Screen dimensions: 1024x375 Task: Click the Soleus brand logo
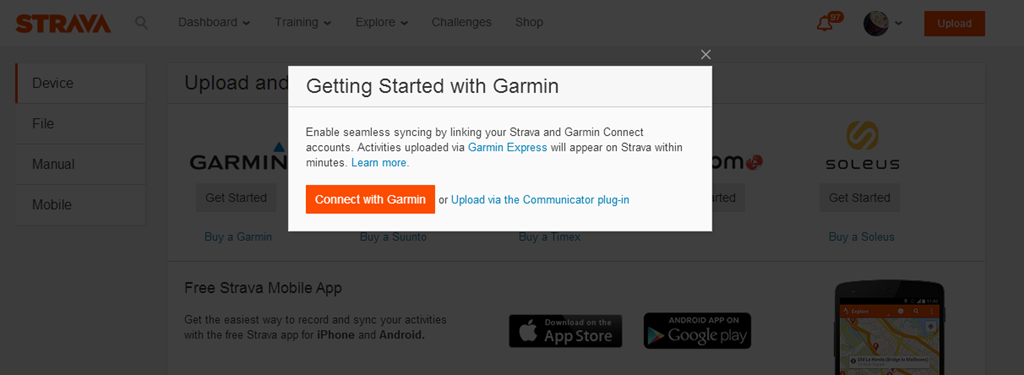(862, 145)
